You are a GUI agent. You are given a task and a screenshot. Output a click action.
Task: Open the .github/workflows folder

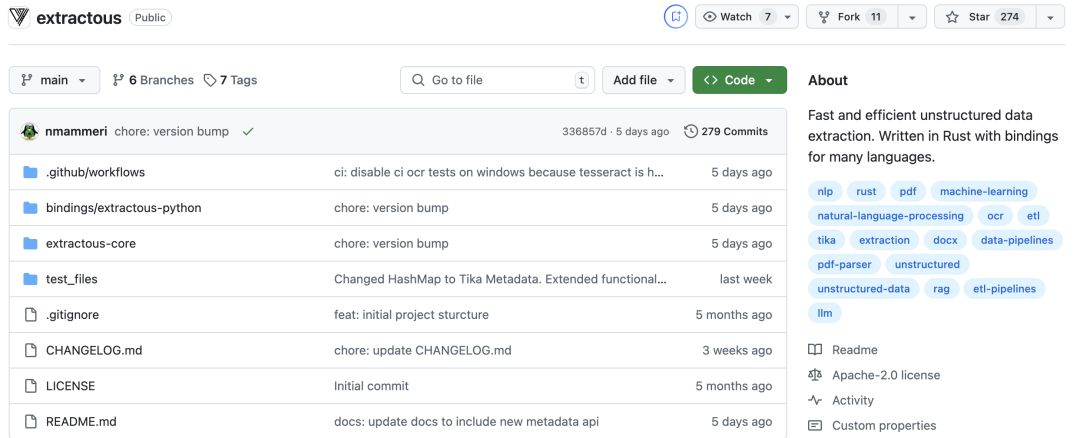click(95, 172)
